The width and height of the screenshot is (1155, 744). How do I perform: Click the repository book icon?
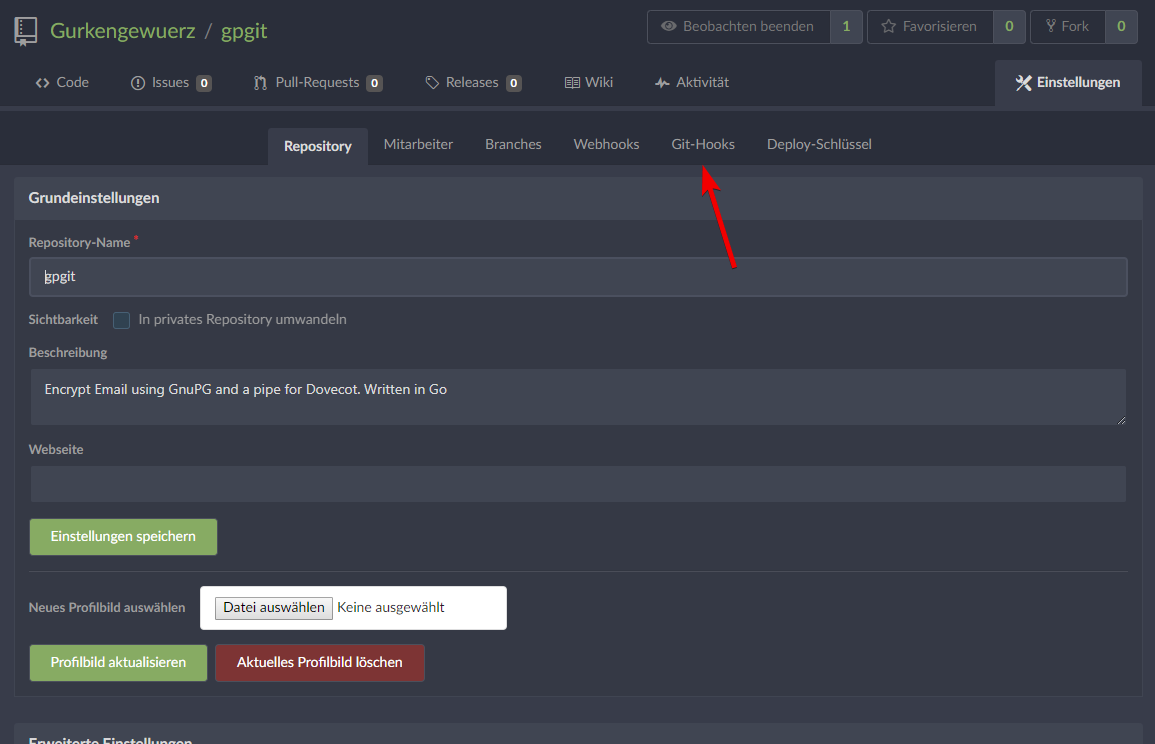[25, 31]
